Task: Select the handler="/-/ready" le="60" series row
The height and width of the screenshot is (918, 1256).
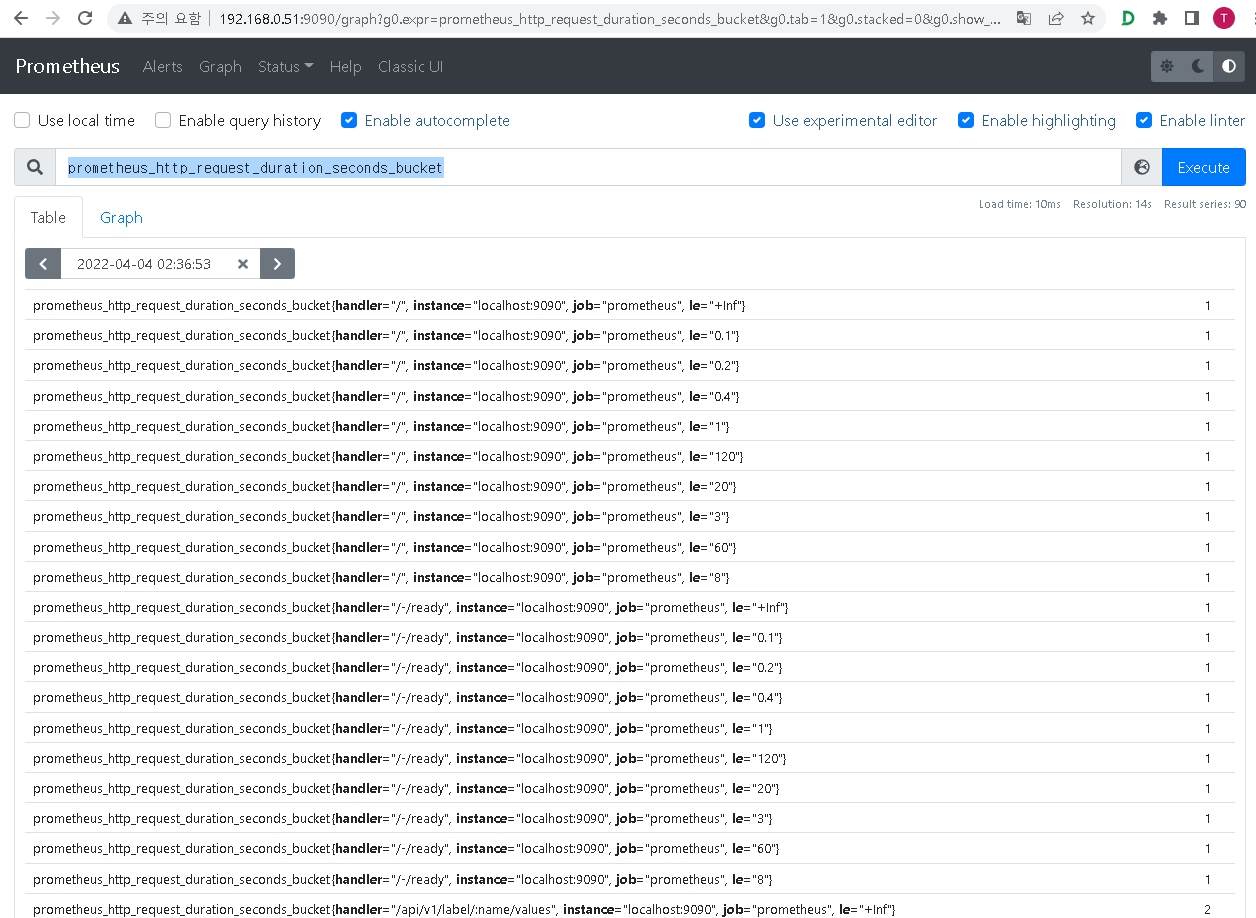Action: pyautogui.click(x=630, y=848)
